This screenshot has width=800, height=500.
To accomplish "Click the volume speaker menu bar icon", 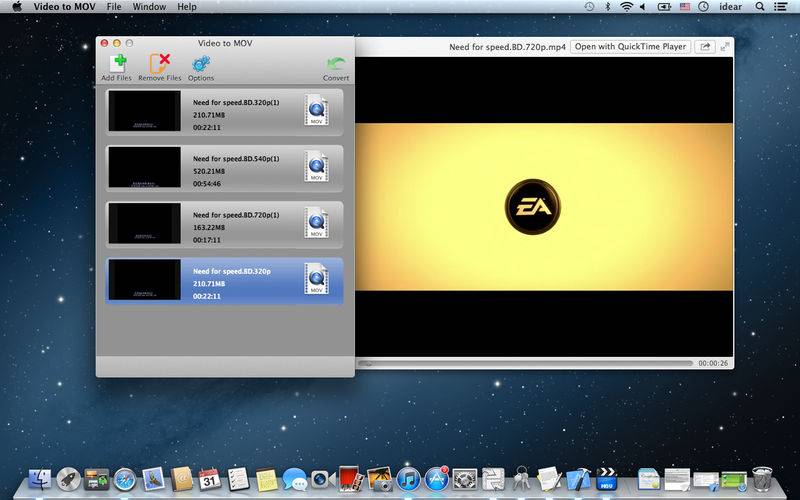I will click(x=643, y=7).
